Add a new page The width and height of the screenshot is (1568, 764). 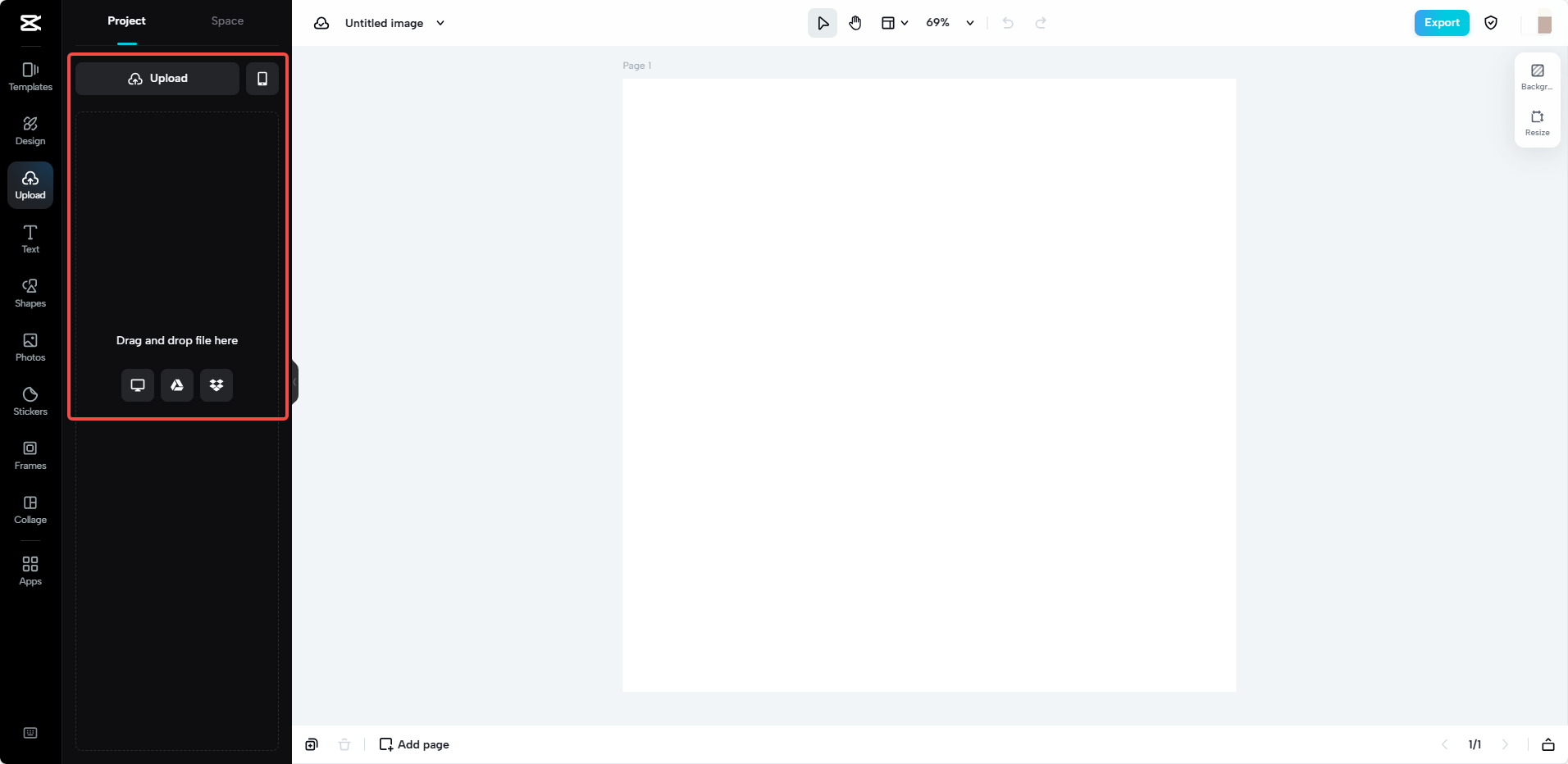tap(413, 744)
